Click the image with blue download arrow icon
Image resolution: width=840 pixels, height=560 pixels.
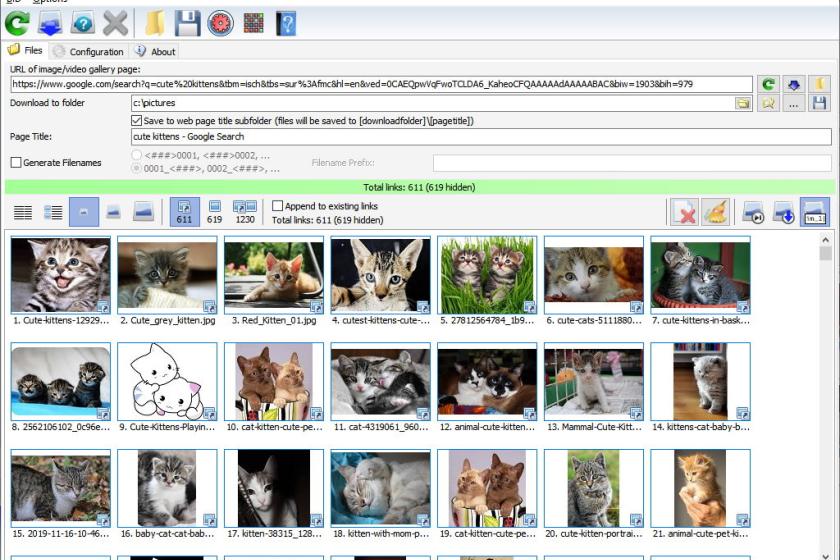[x=784, y=212]
